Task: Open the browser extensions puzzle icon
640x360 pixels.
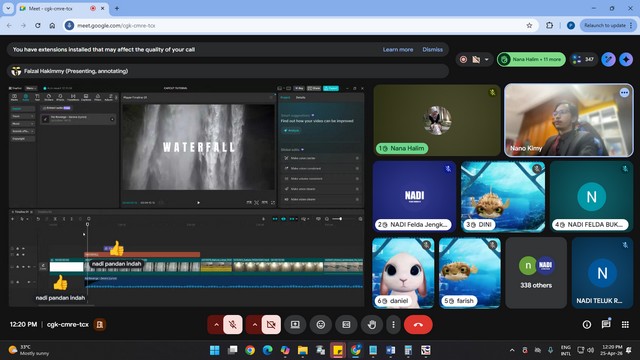Action: pos(549,25)
